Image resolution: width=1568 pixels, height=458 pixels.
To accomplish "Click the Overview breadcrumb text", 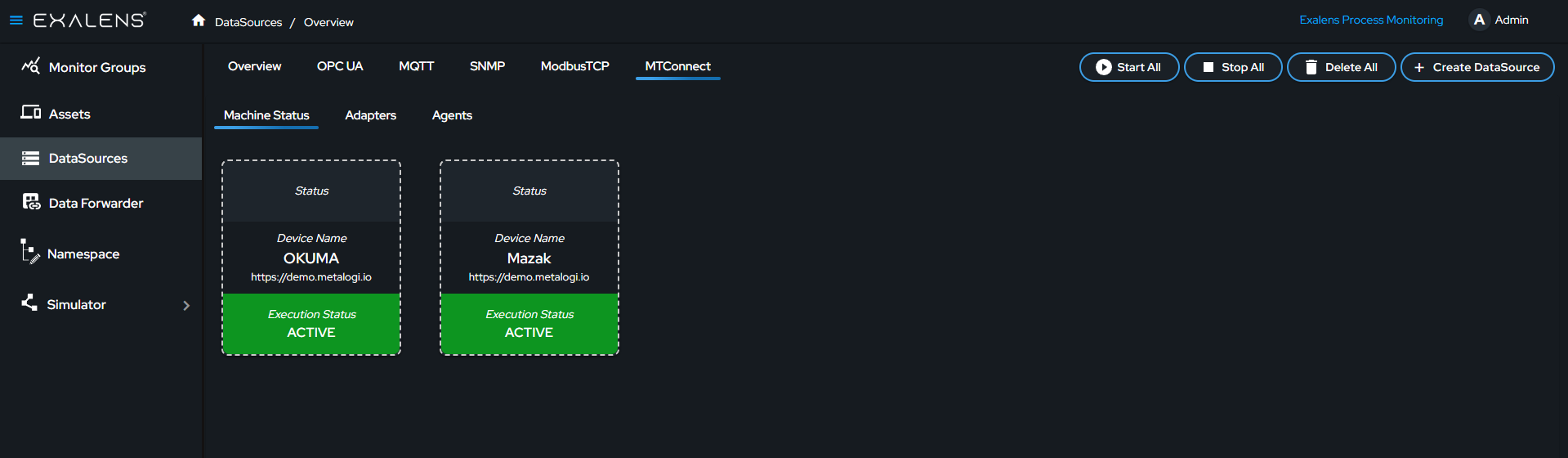I will [x=328, y=22].
